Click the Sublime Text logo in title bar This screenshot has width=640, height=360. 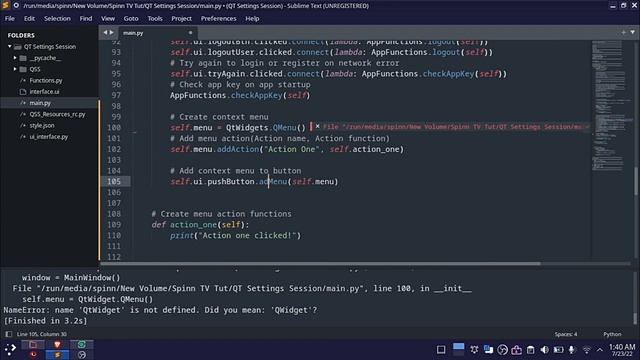tap(5, 5)
